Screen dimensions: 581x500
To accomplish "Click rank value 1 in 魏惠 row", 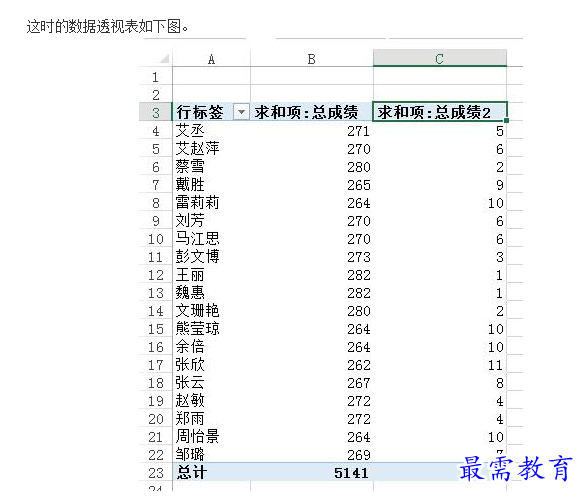I will 499,293.
